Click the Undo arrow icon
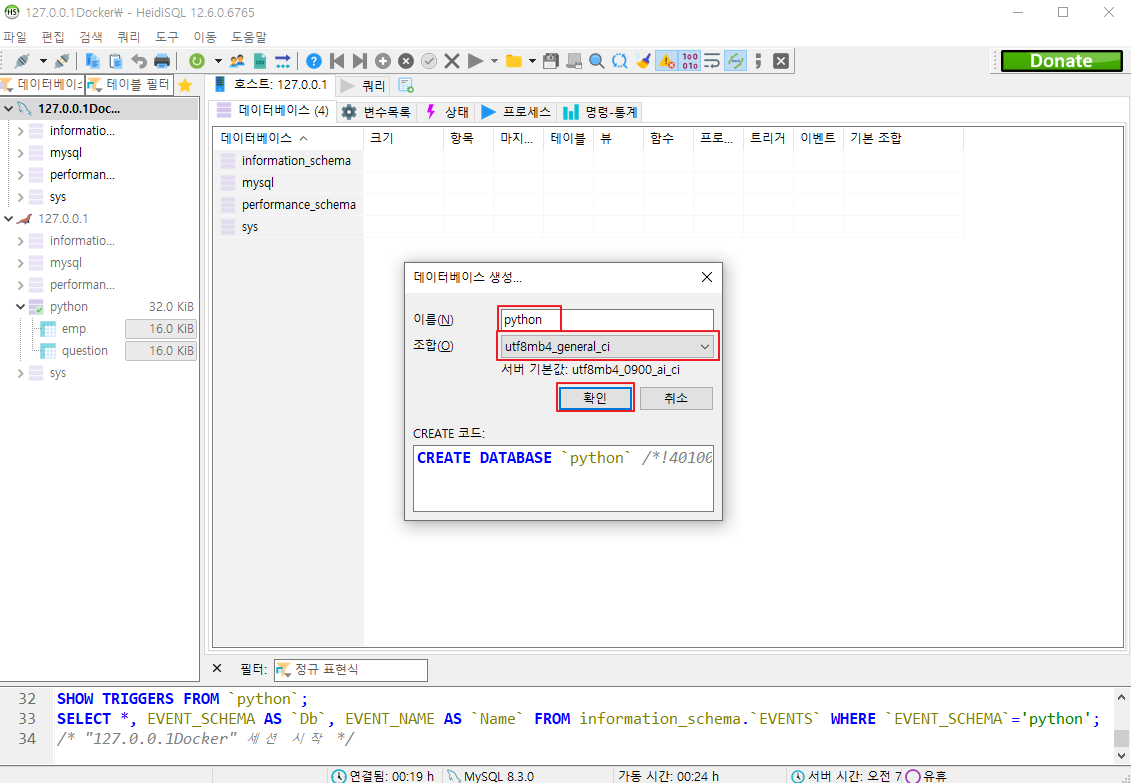 coord(138,61)
